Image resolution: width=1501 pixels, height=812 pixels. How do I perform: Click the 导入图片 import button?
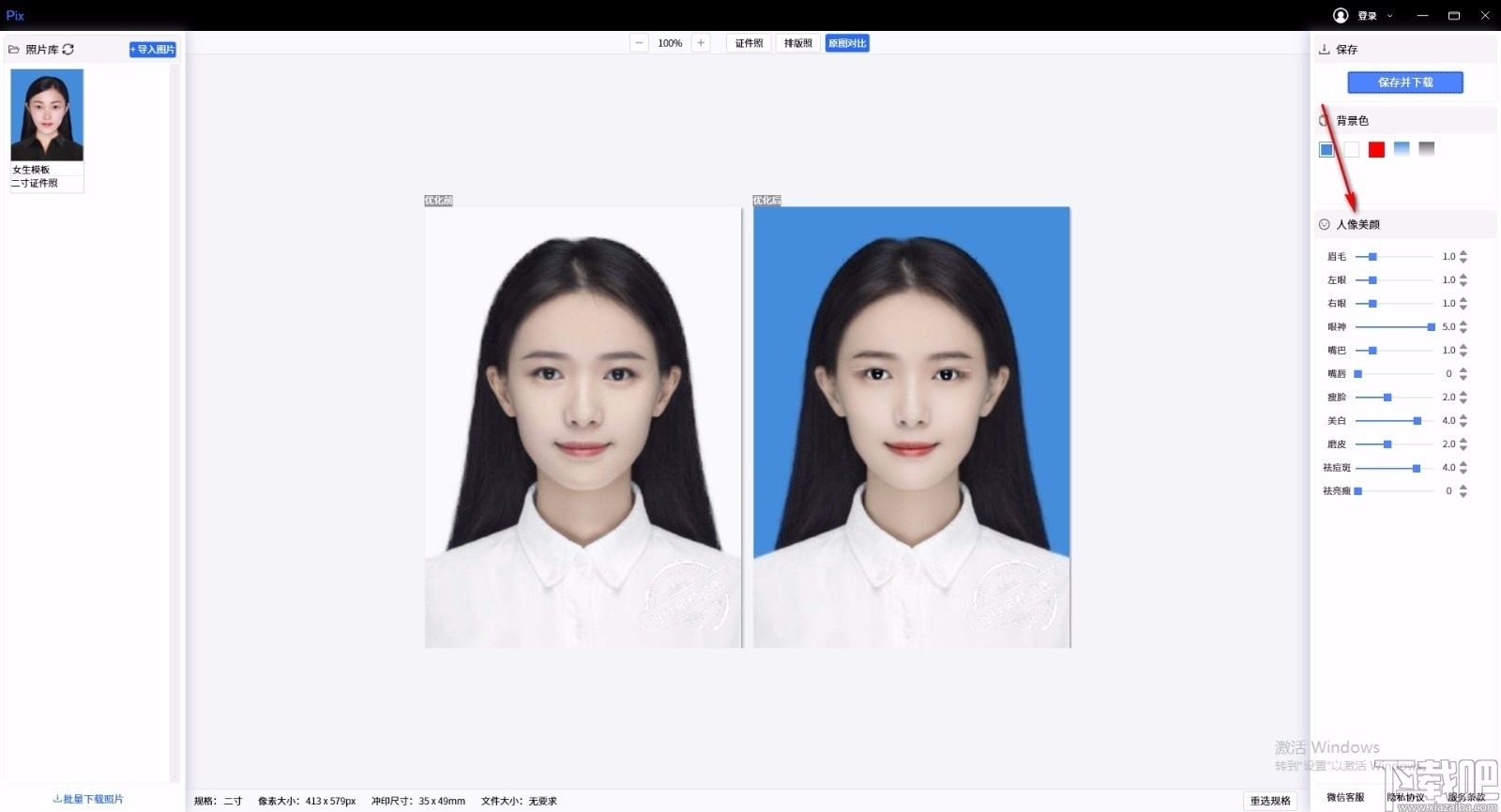tap(152, 50)
